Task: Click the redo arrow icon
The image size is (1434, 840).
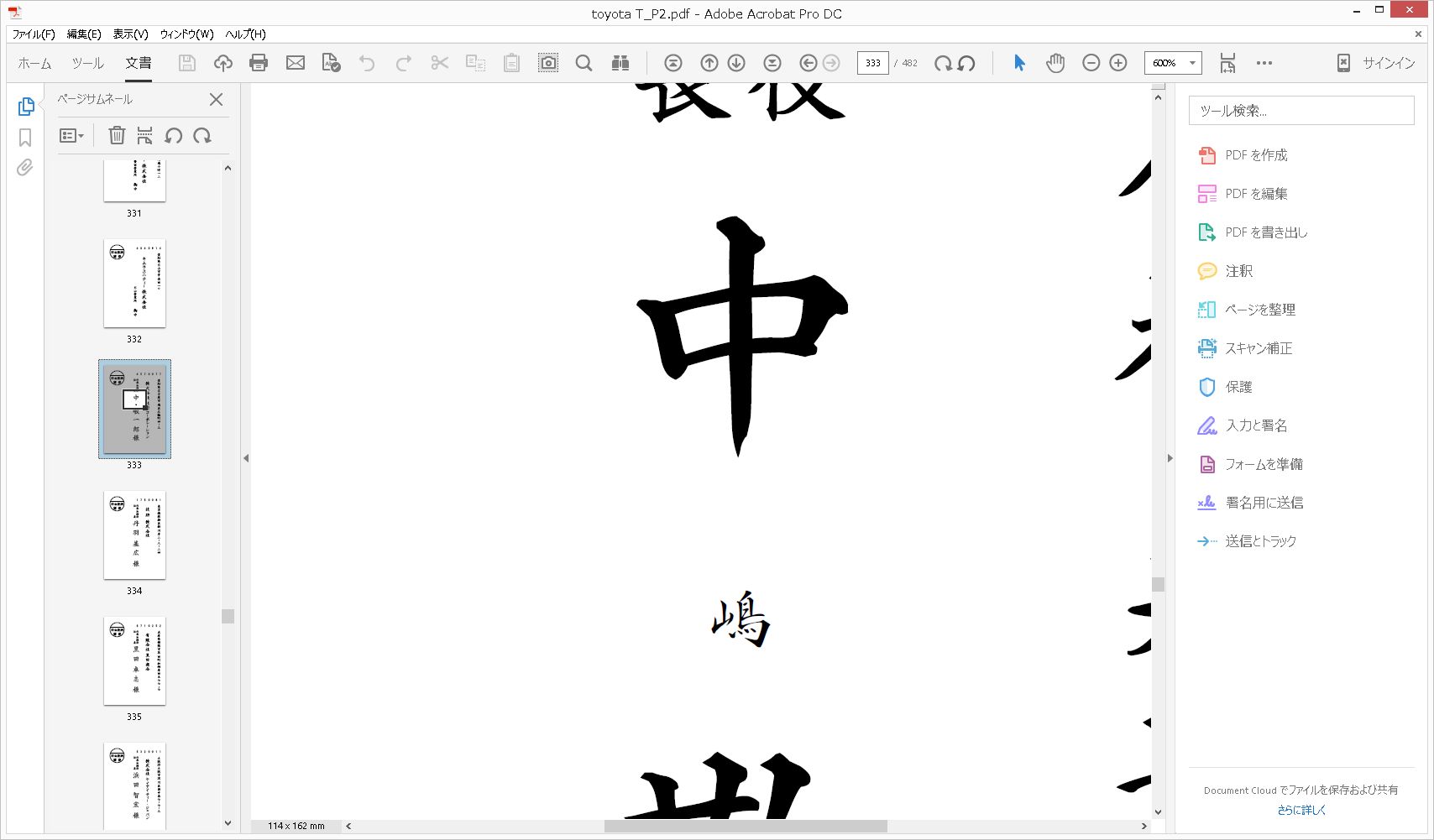Action: (x=404, y=63)
